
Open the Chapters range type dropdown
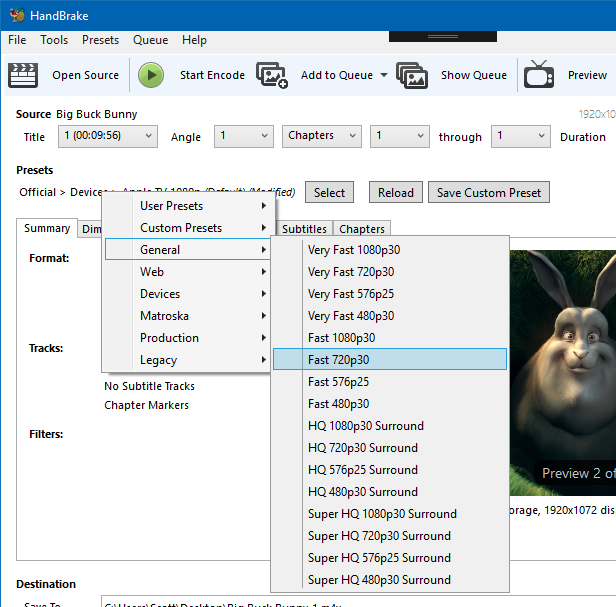[322, 136]
